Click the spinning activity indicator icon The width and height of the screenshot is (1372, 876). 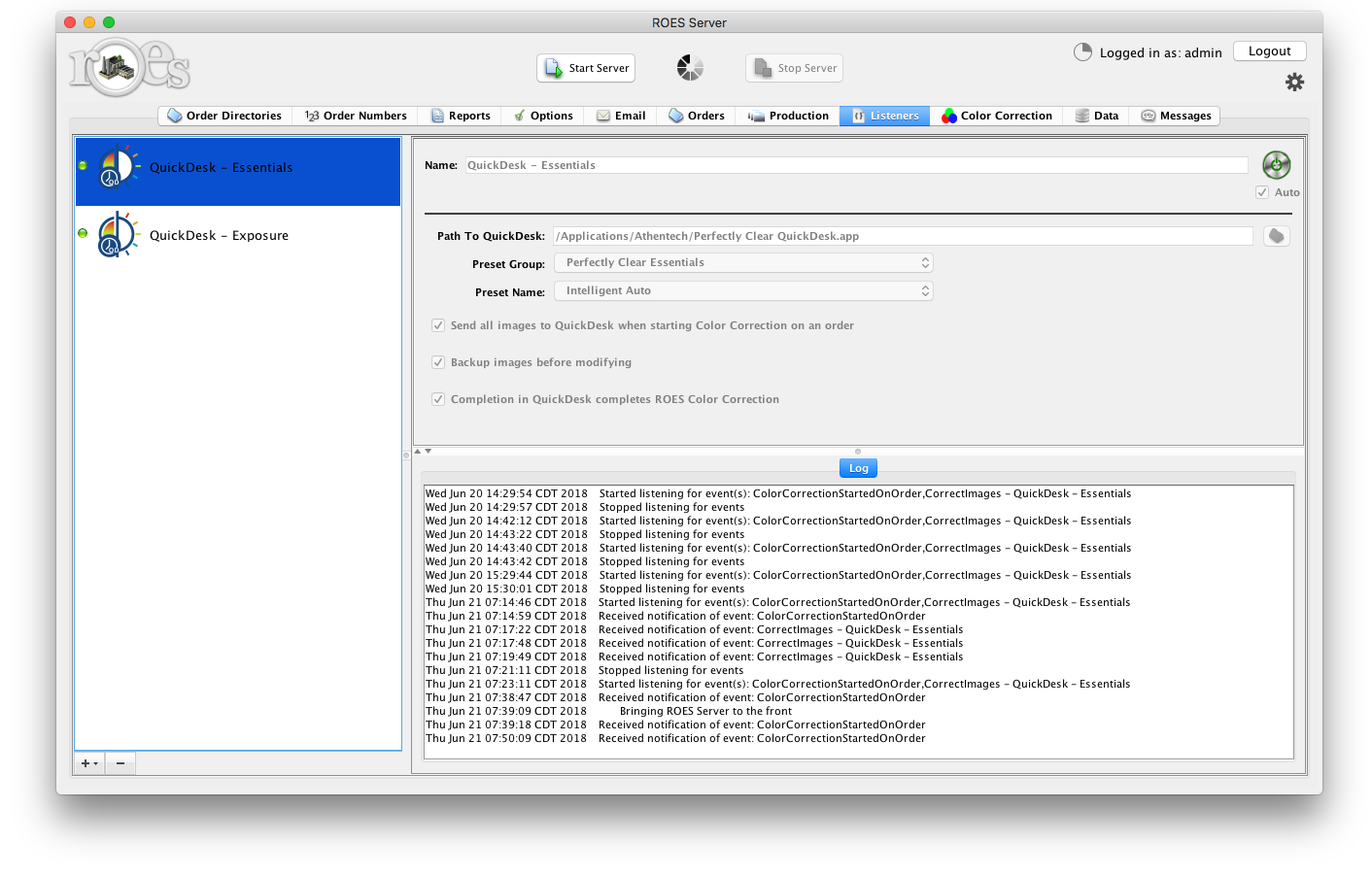pos(690,68)
